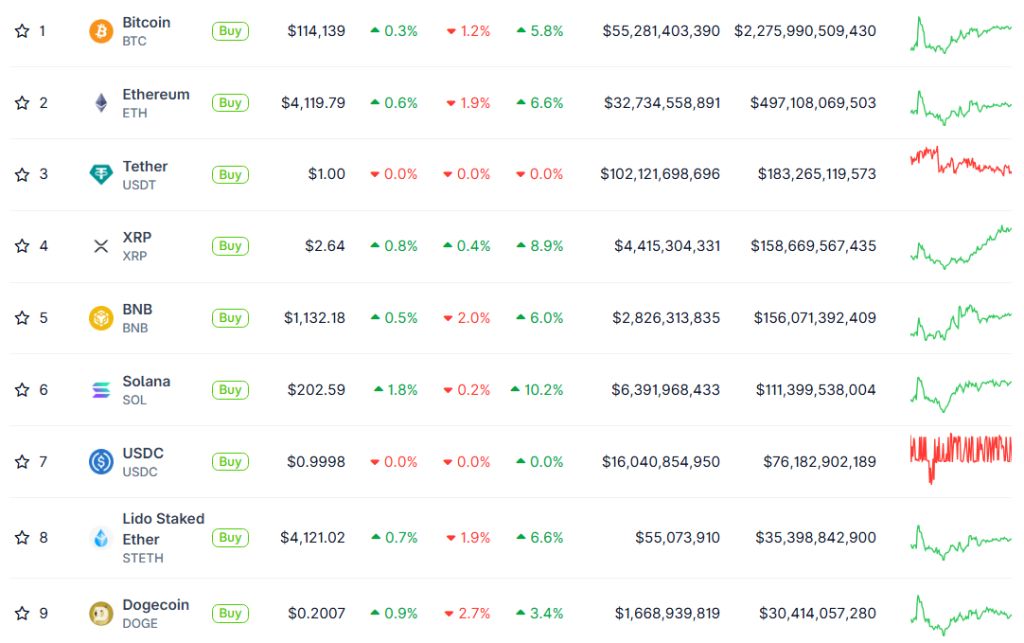The image size is (1024, 643).
Task: Open the Lido Staked Ether name link
Action: pyautogui.click(x=163, y=529)
